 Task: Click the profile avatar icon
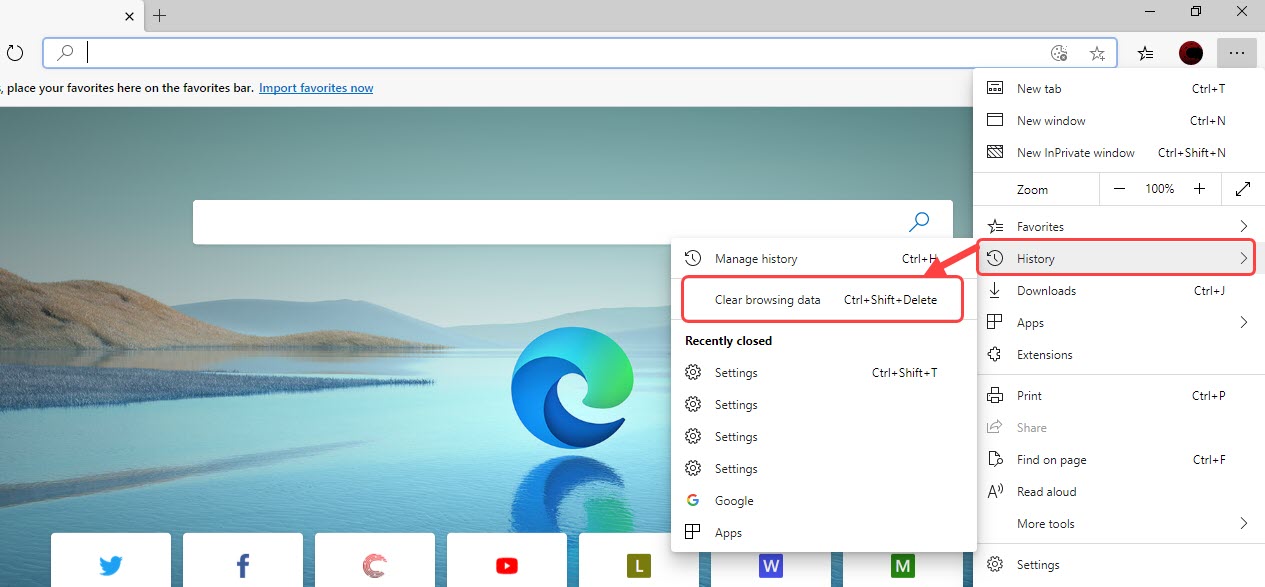[x=1190, y=53]
